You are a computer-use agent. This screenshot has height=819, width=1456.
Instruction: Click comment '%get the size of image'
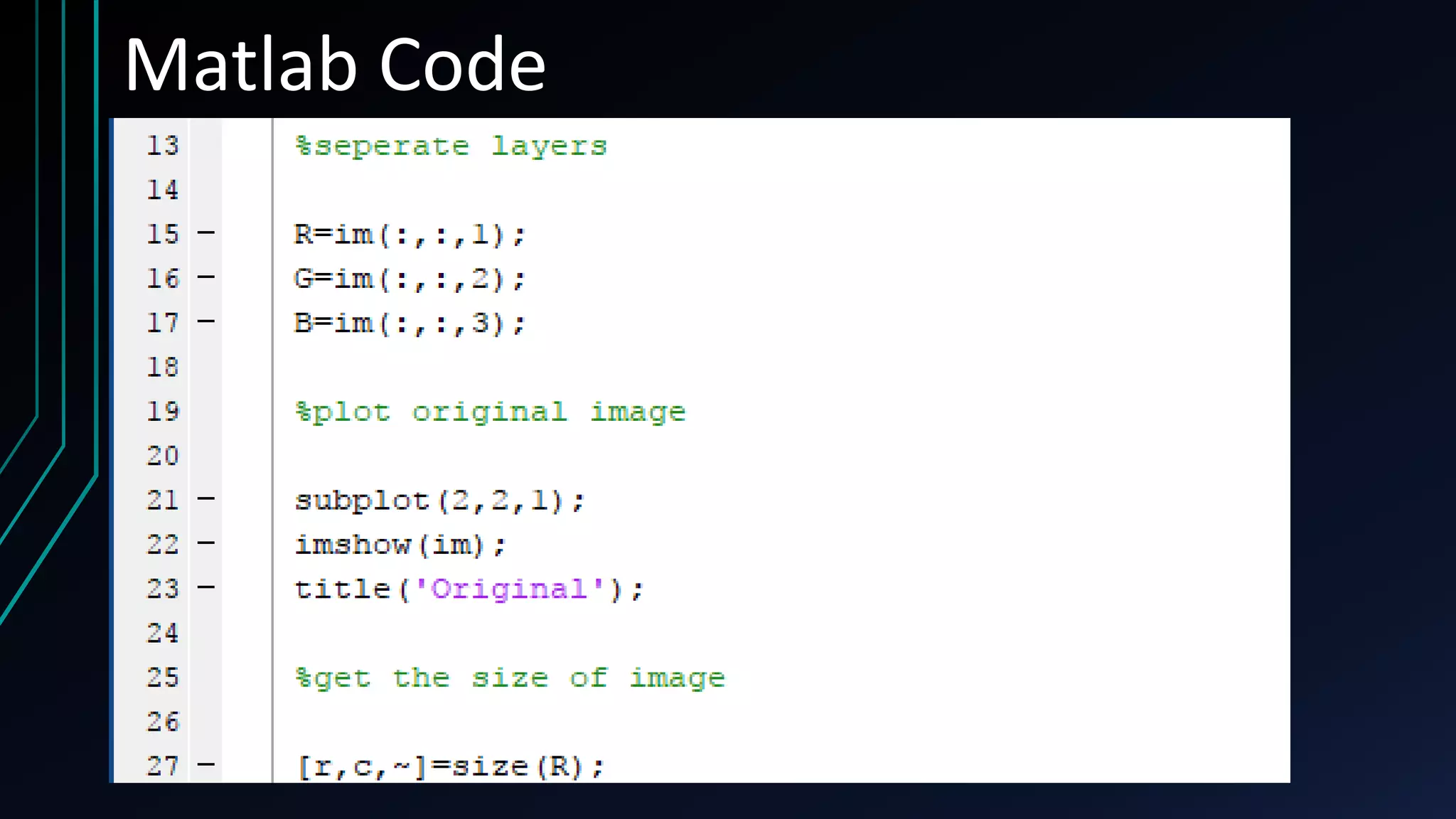coord(510,678)
